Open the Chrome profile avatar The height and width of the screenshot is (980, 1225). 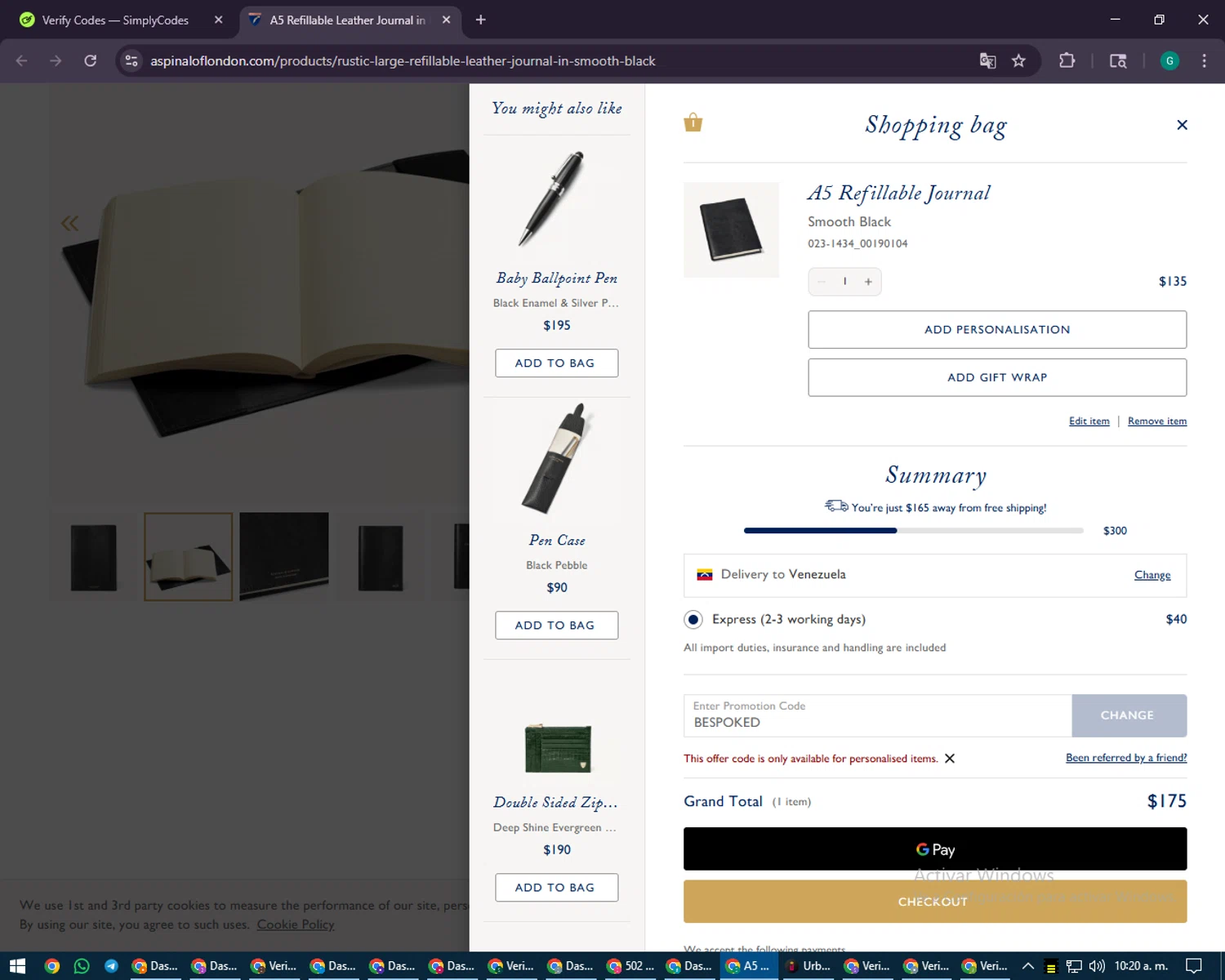point(1169,61)
